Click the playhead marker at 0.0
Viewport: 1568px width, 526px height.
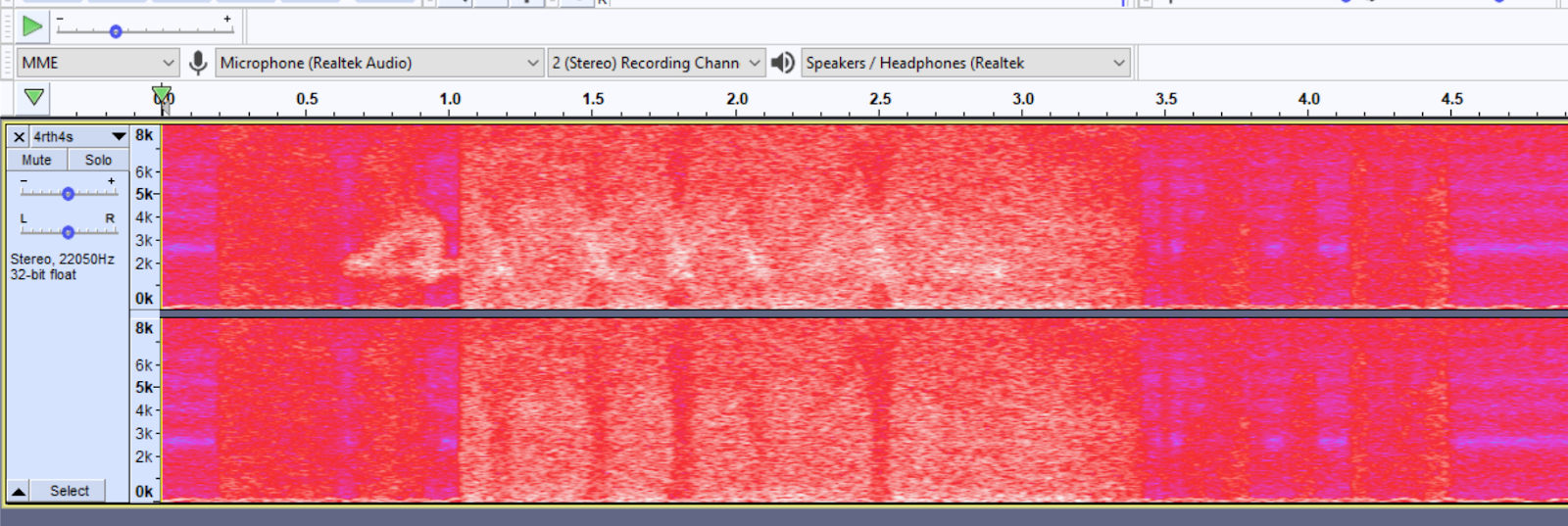click(162, 95)
